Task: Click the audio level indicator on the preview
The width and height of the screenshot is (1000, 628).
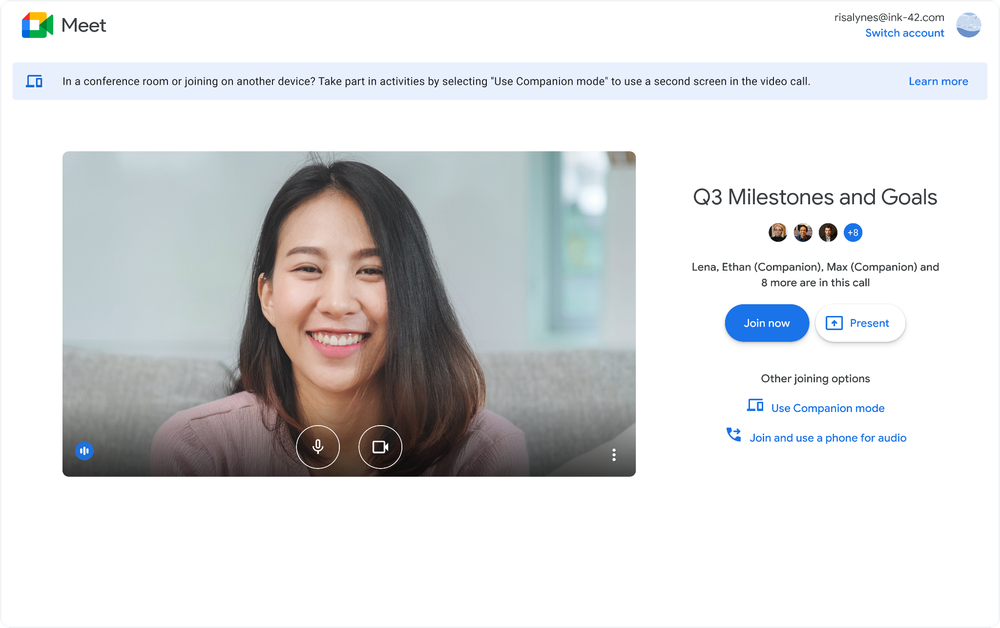Action: point(84,451)
